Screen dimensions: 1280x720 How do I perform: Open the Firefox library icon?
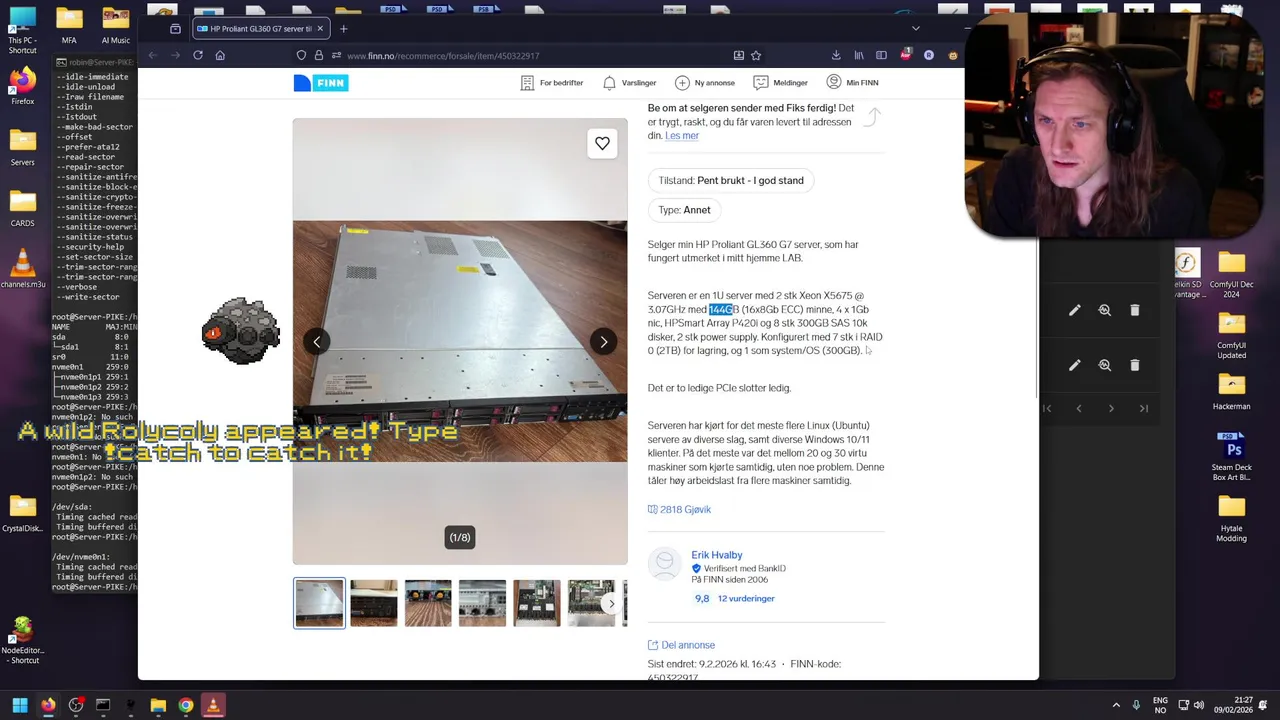(x=859, y=55)
